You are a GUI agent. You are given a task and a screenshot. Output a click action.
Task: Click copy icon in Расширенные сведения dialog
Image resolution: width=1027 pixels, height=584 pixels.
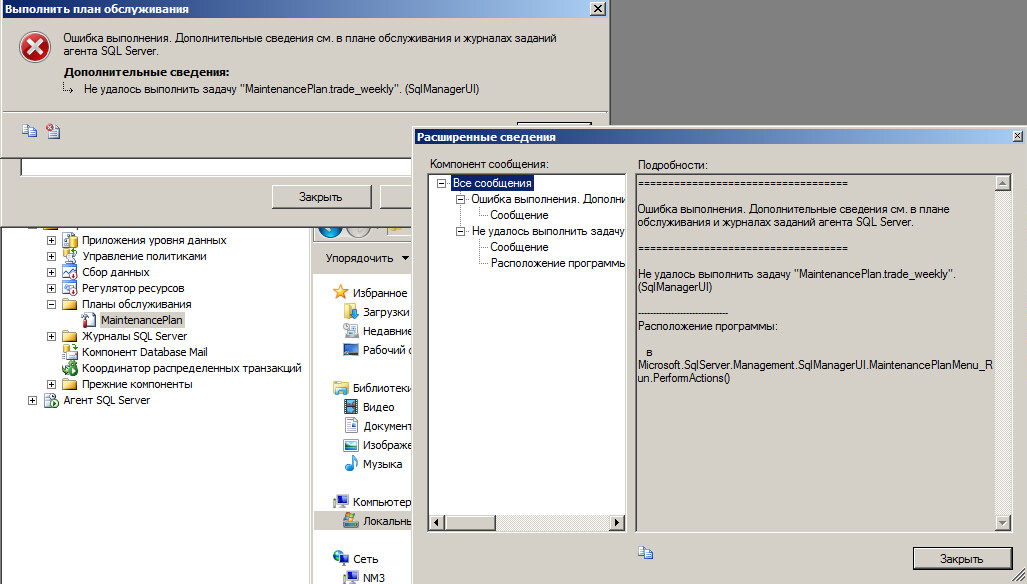tap(646, 553)
